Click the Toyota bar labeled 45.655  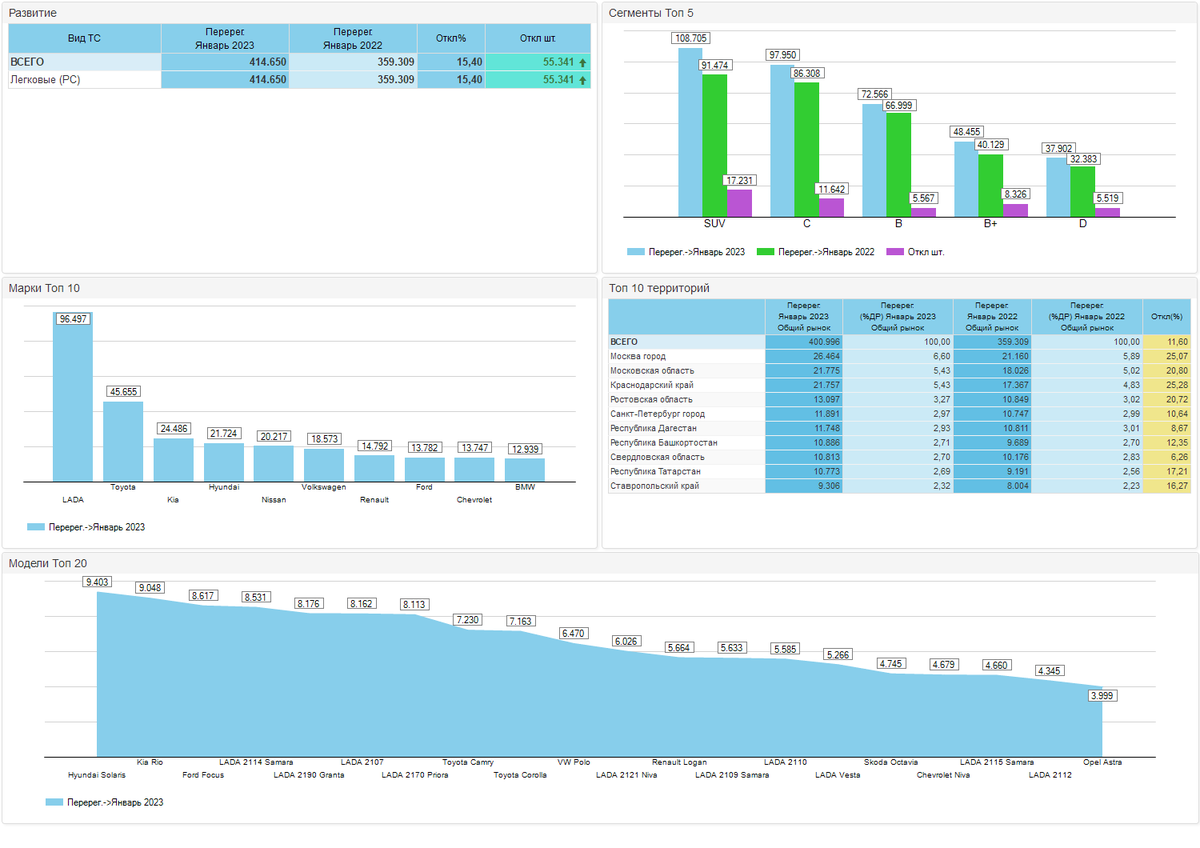pyautogui.click(x=123, y=442)
